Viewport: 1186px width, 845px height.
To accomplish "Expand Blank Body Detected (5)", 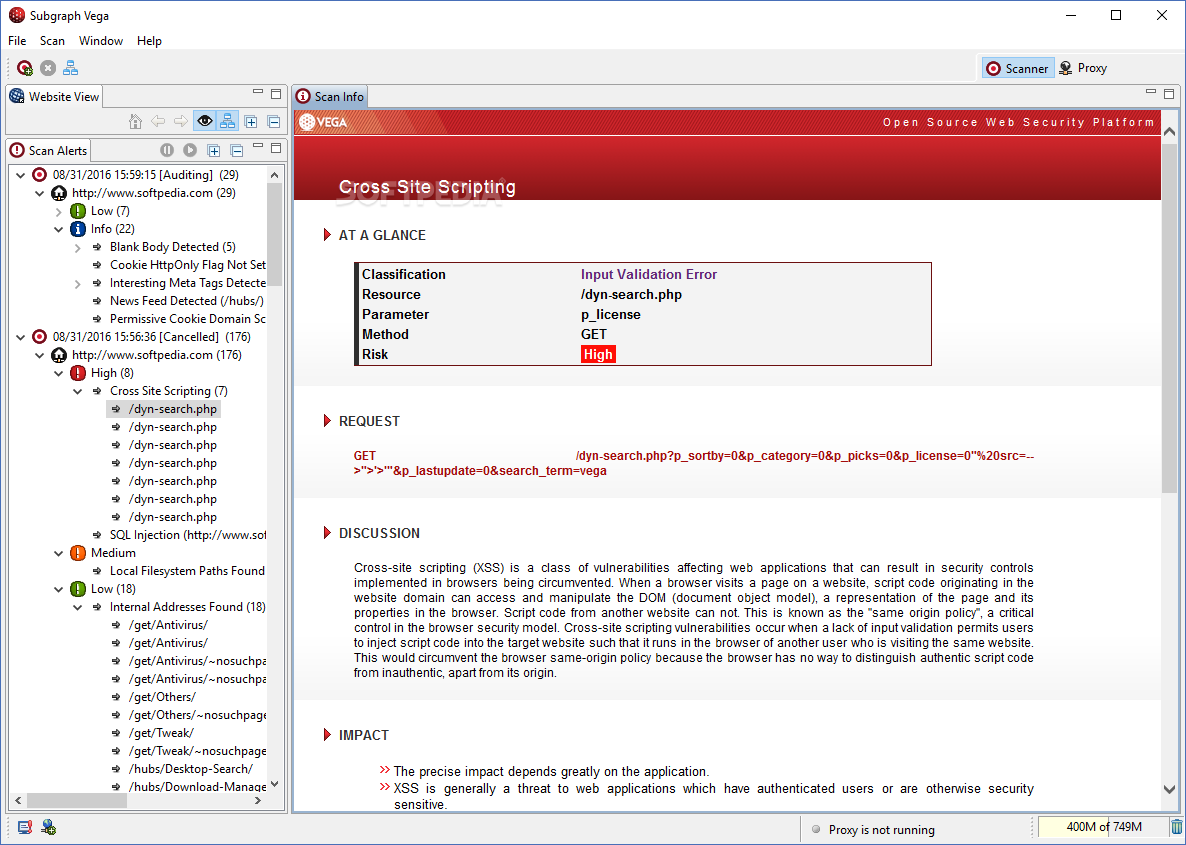I will pos(77,247).
